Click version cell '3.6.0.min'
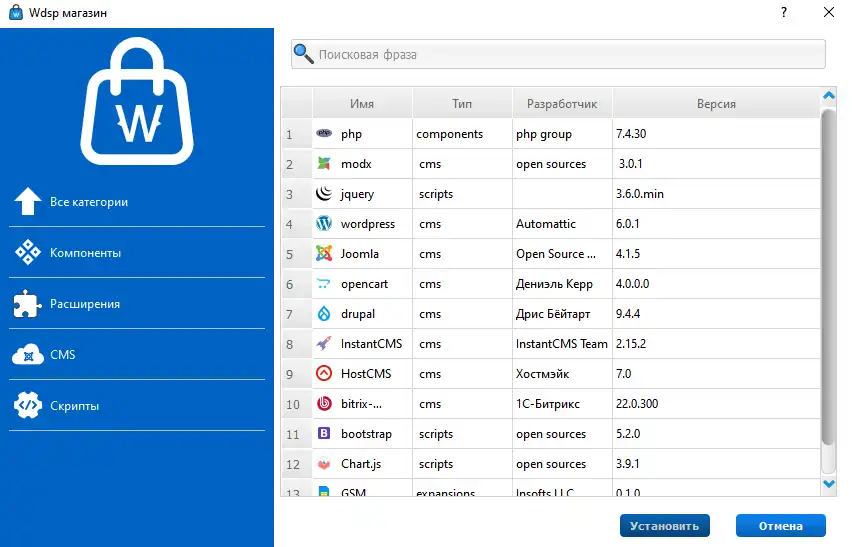This screenshot has height=547, width=852. click(x=716, y=193)
